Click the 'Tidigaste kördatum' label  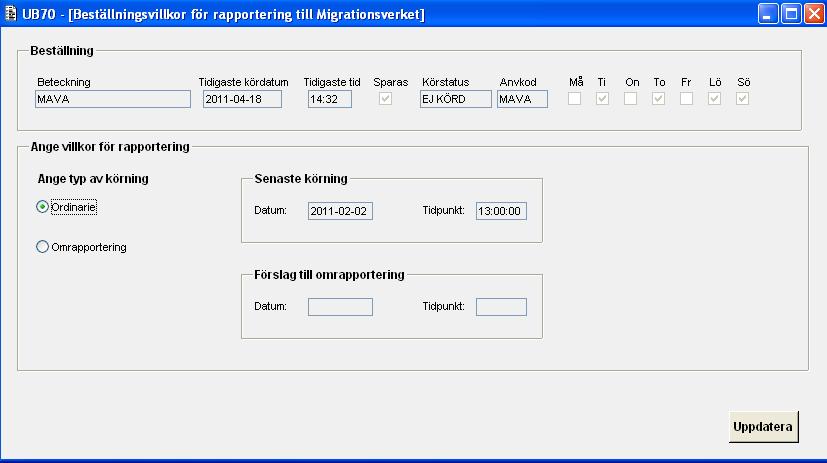click(x=243, y=82)
